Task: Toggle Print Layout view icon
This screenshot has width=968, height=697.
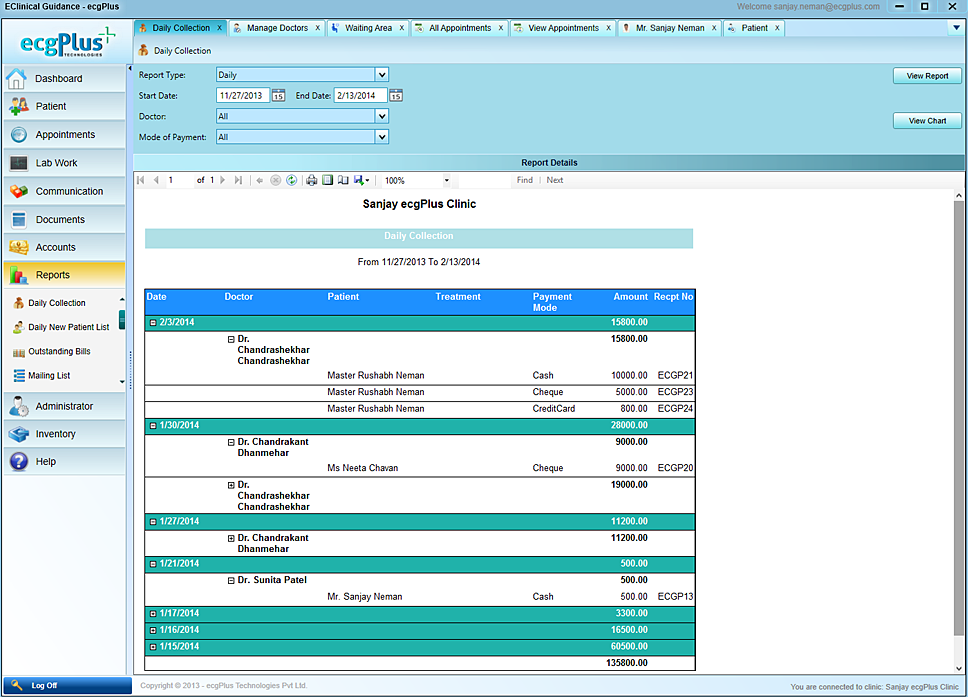Action: (x=327, y=181)
